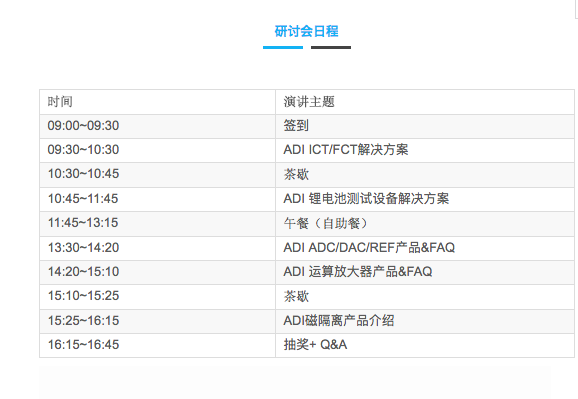Select the 16:15~16:45 time cell

pos(157,345)
